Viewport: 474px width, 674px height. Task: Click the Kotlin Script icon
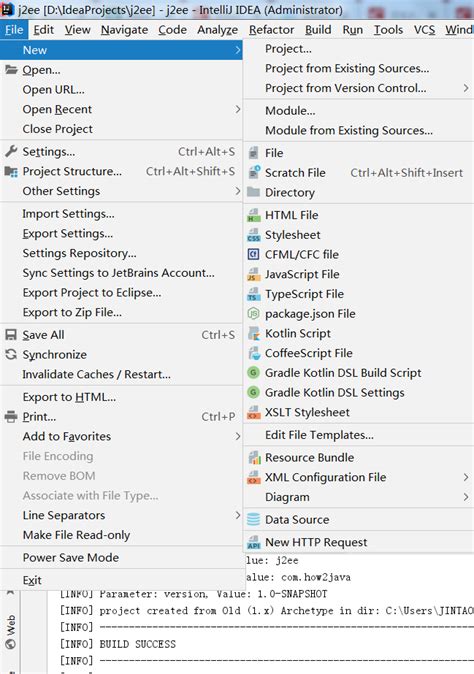pyautogui.click(x=254, y=334)
